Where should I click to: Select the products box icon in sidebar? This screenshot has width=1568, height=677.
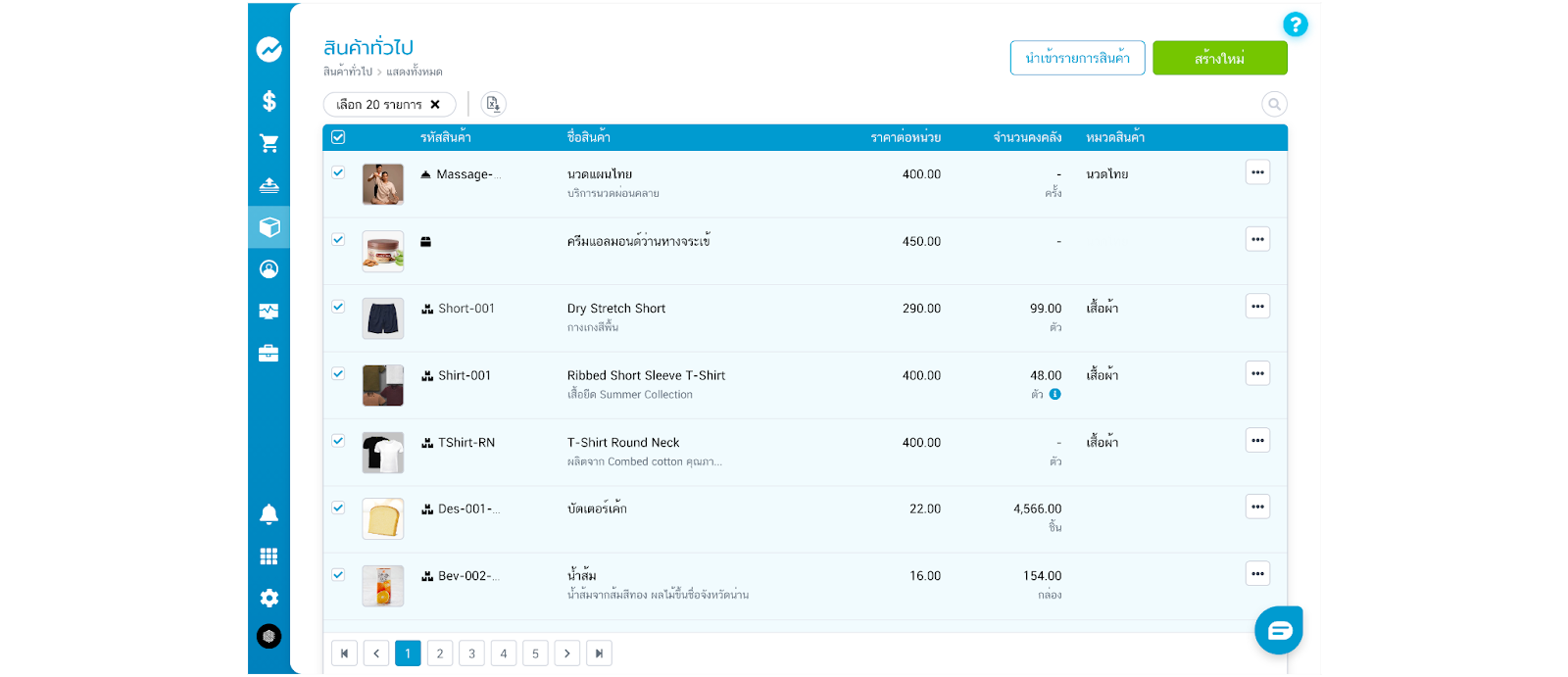tap(269, 227)
